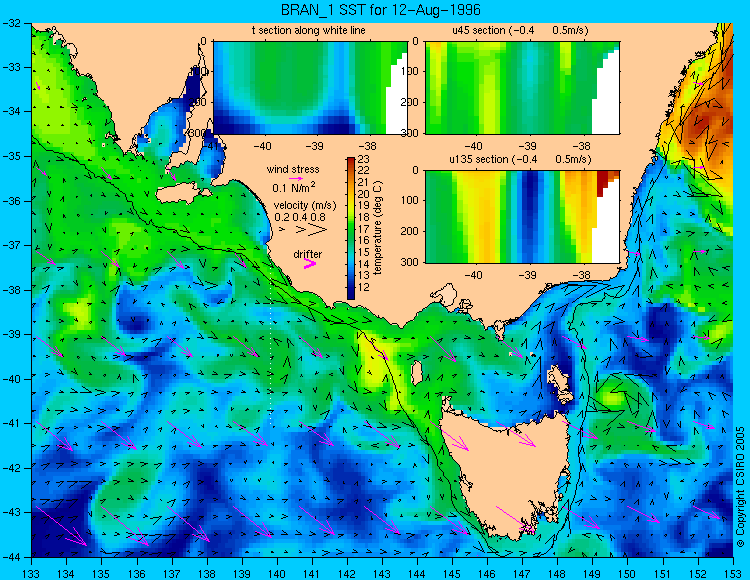
Task: Click the temperature color bar
Action: tap(351, 229)
